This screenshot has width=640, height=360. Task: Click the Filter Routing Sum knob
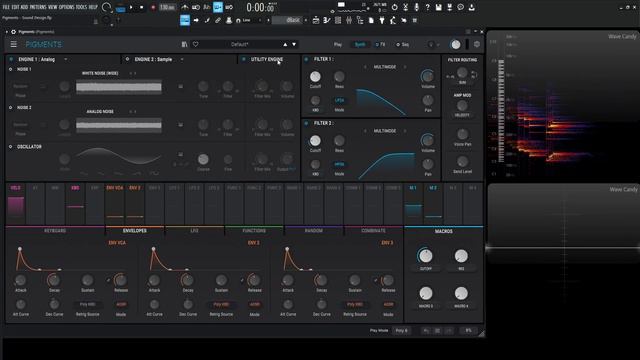point(462,73)
